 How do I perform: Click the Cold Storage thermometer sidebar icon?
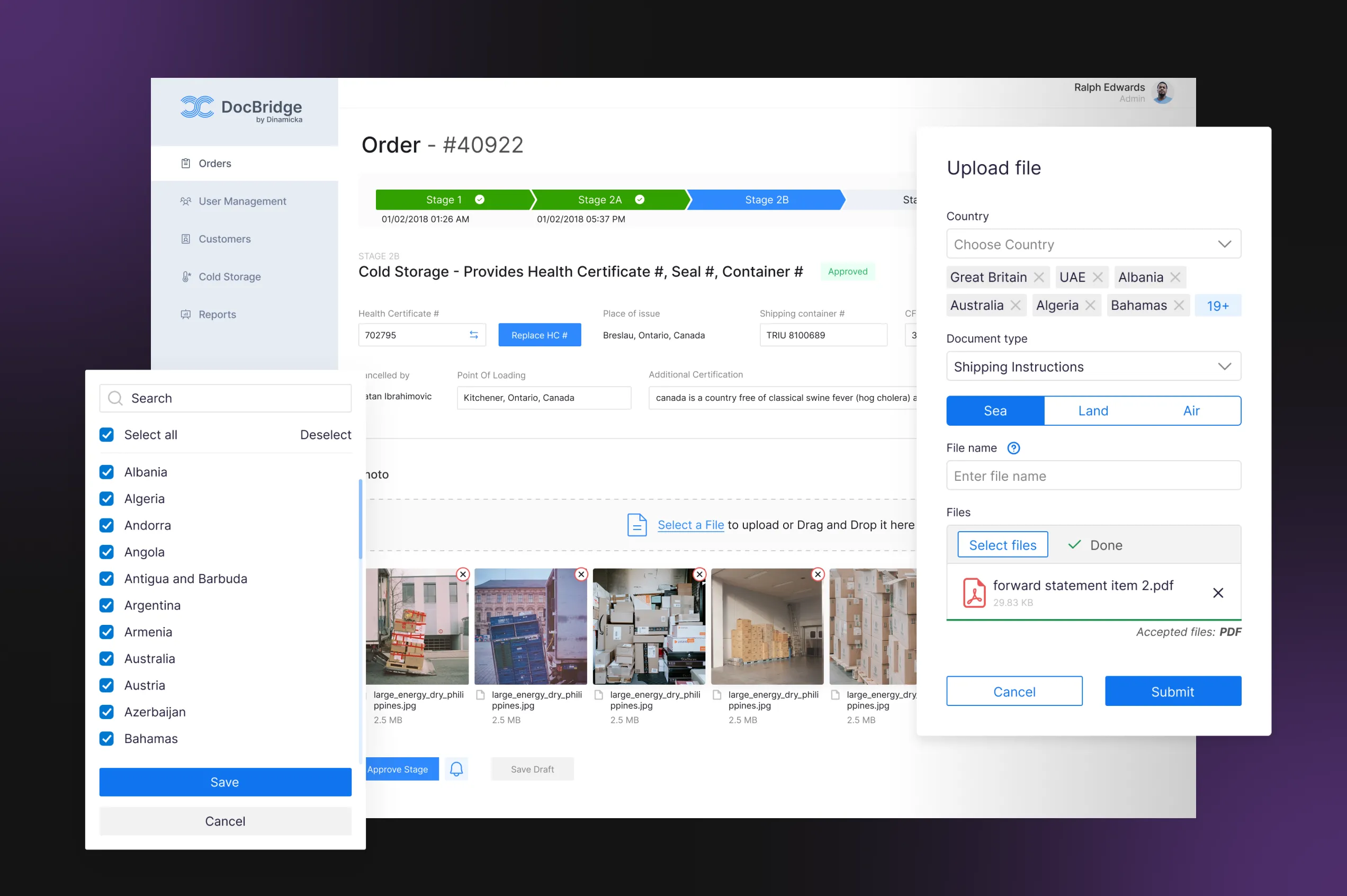(x=186, y=276)
